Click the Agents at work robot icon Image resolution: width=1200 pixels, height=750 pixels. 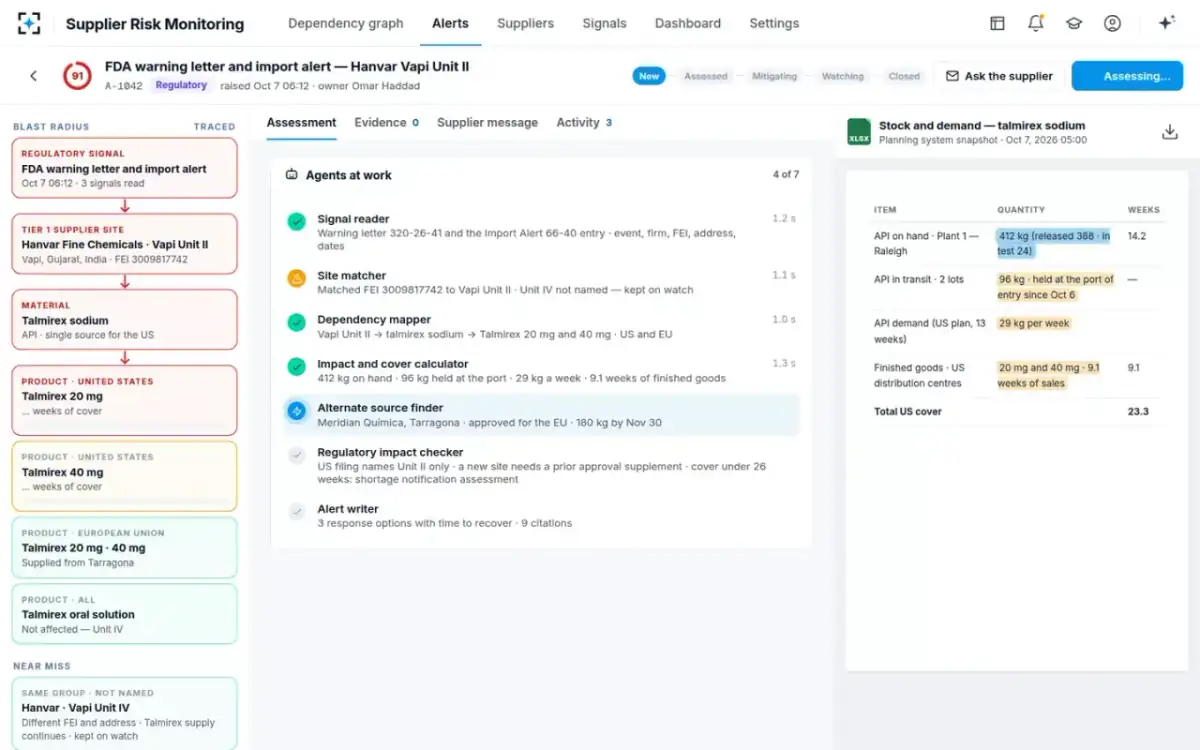292,175
